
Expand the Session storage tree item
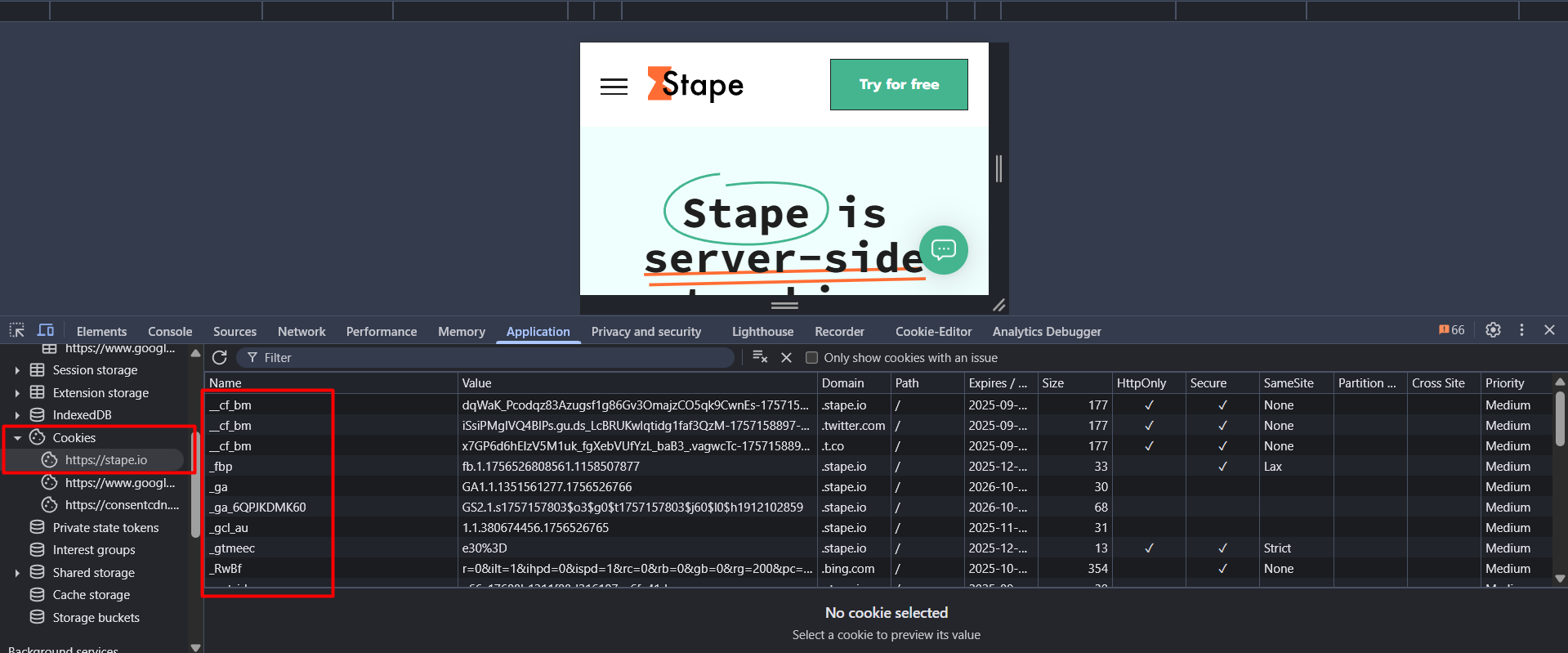17,370
